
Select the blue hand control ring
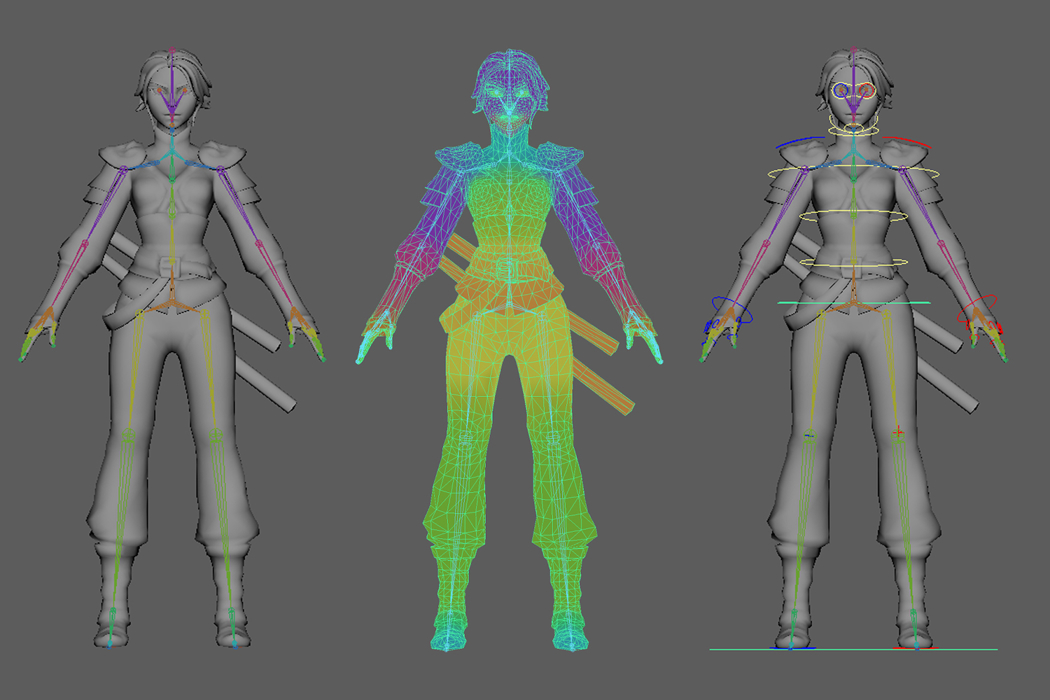pos(731,311)
